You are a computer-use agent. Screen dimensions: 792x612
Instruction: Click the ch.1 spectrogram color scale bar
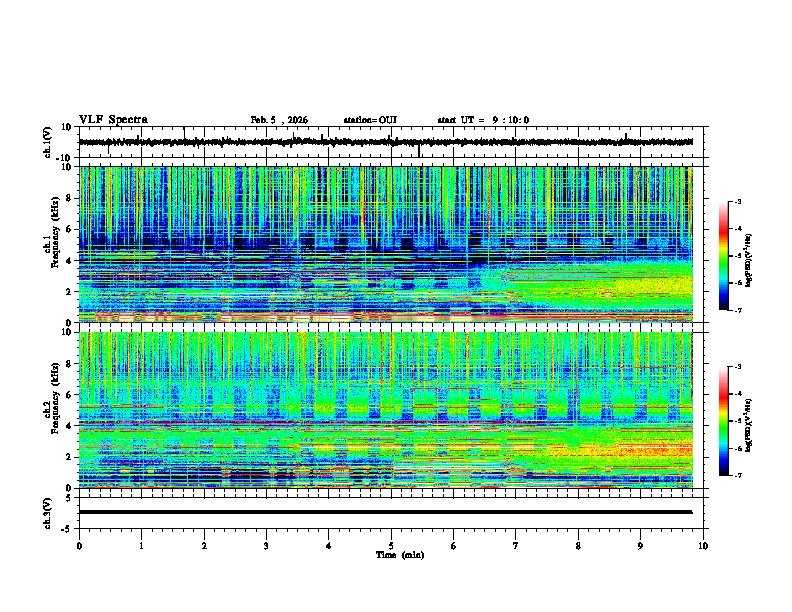(x=724, y=256)
